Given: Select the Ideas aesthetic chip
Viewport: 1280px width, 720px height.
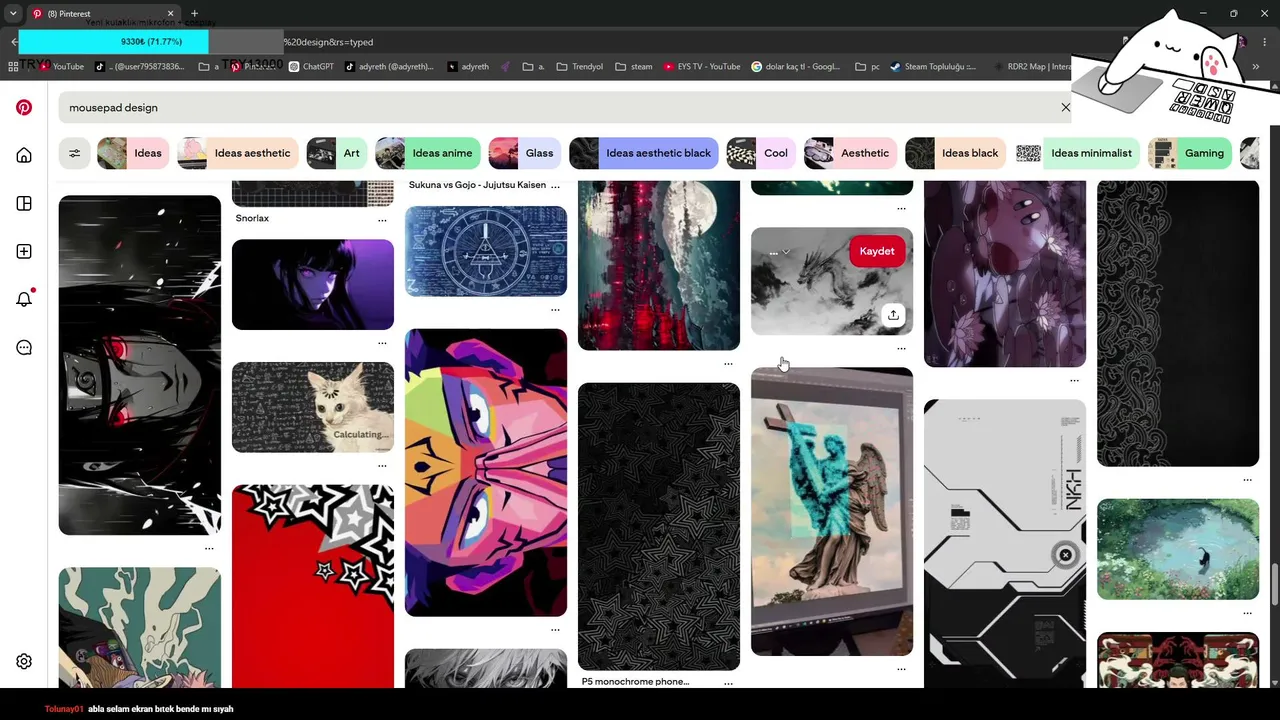Looking at the screenshot, I should click(x=238, y=153).
